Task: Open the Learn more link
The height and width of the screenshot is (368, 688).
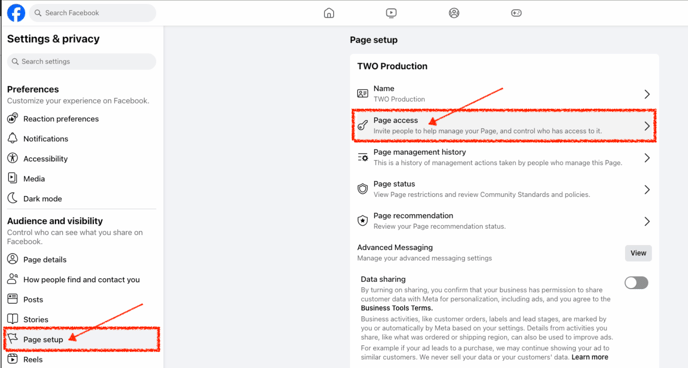Action: (x=590, y=357)
